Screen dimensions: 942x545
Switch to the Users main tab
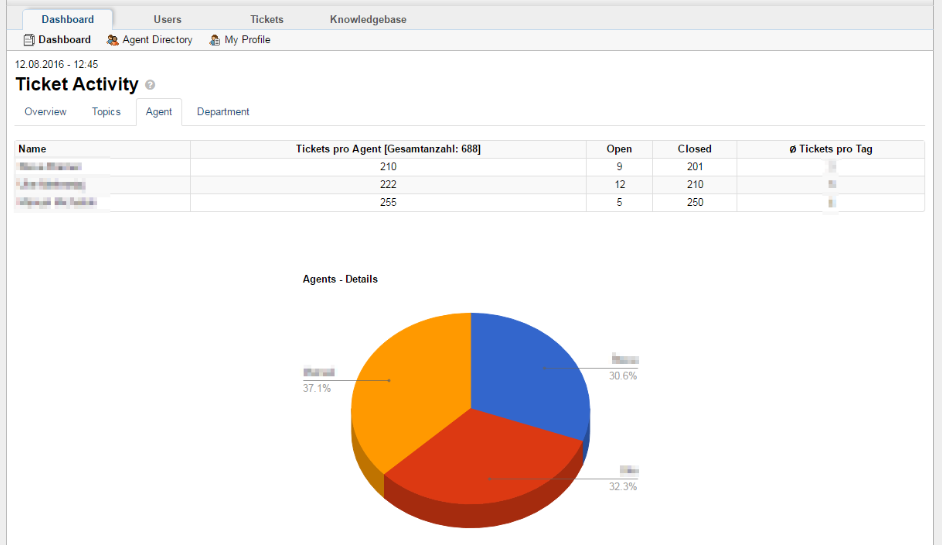tap(167, 19)
